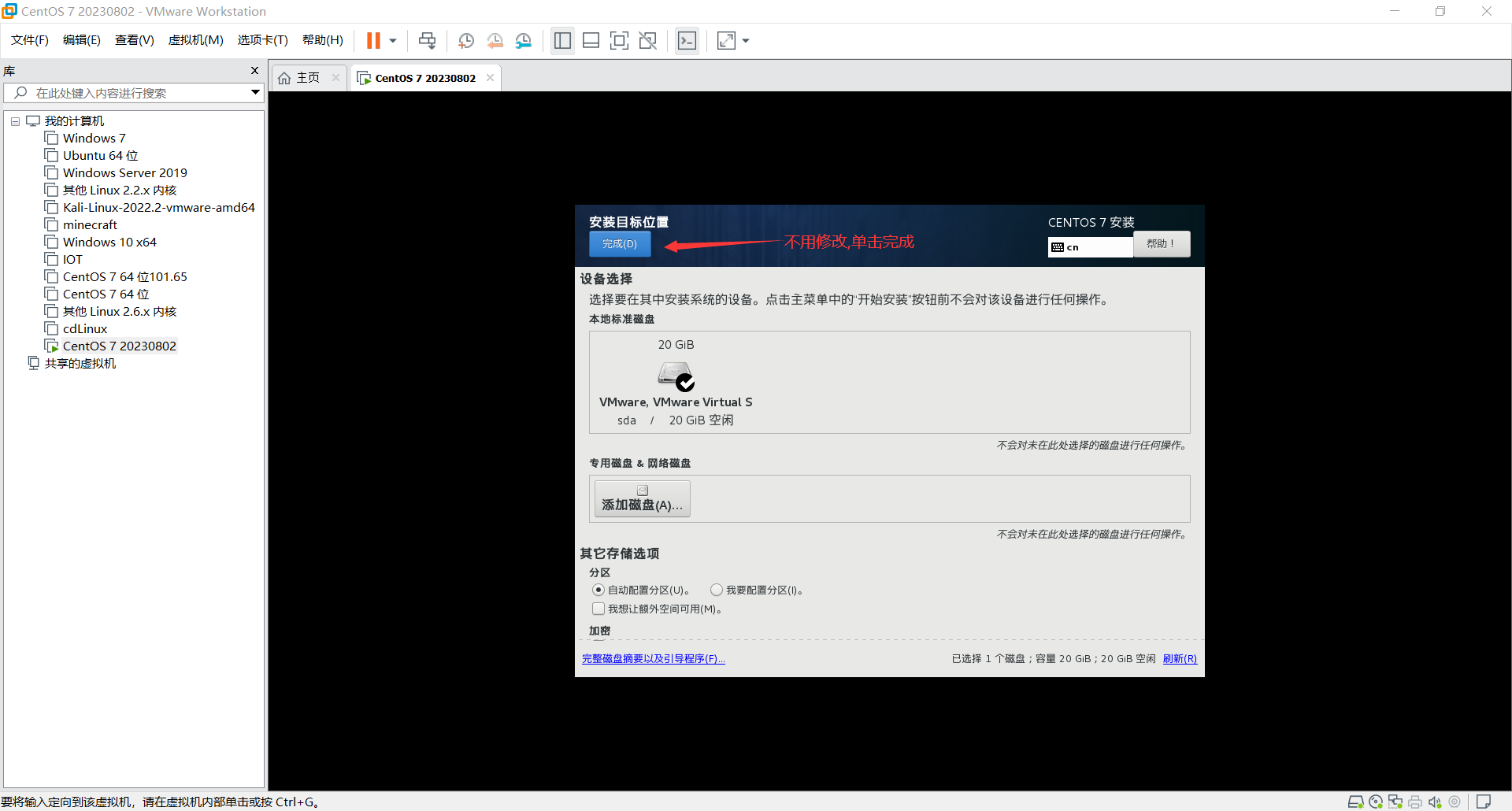This screenshot has height=811, width=1512.
Task: Click the 帮助! help button
Action: pos(1162,244)
